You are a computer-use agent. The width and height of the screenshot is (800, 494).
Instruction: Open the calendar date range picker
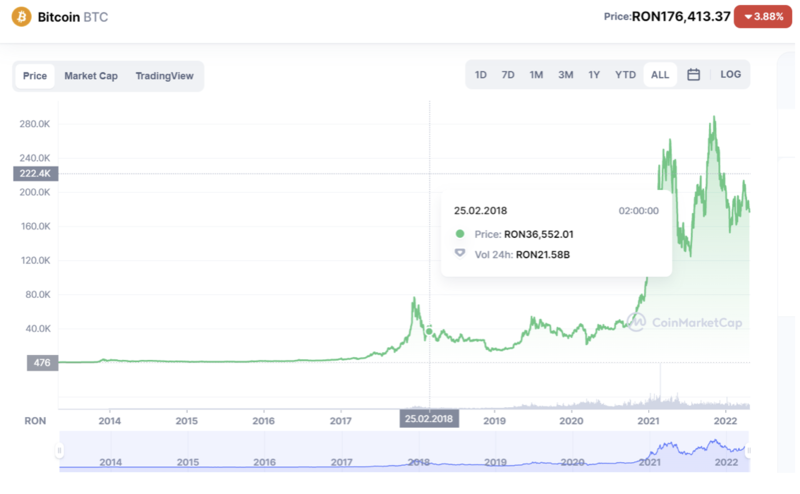(693, 75)
